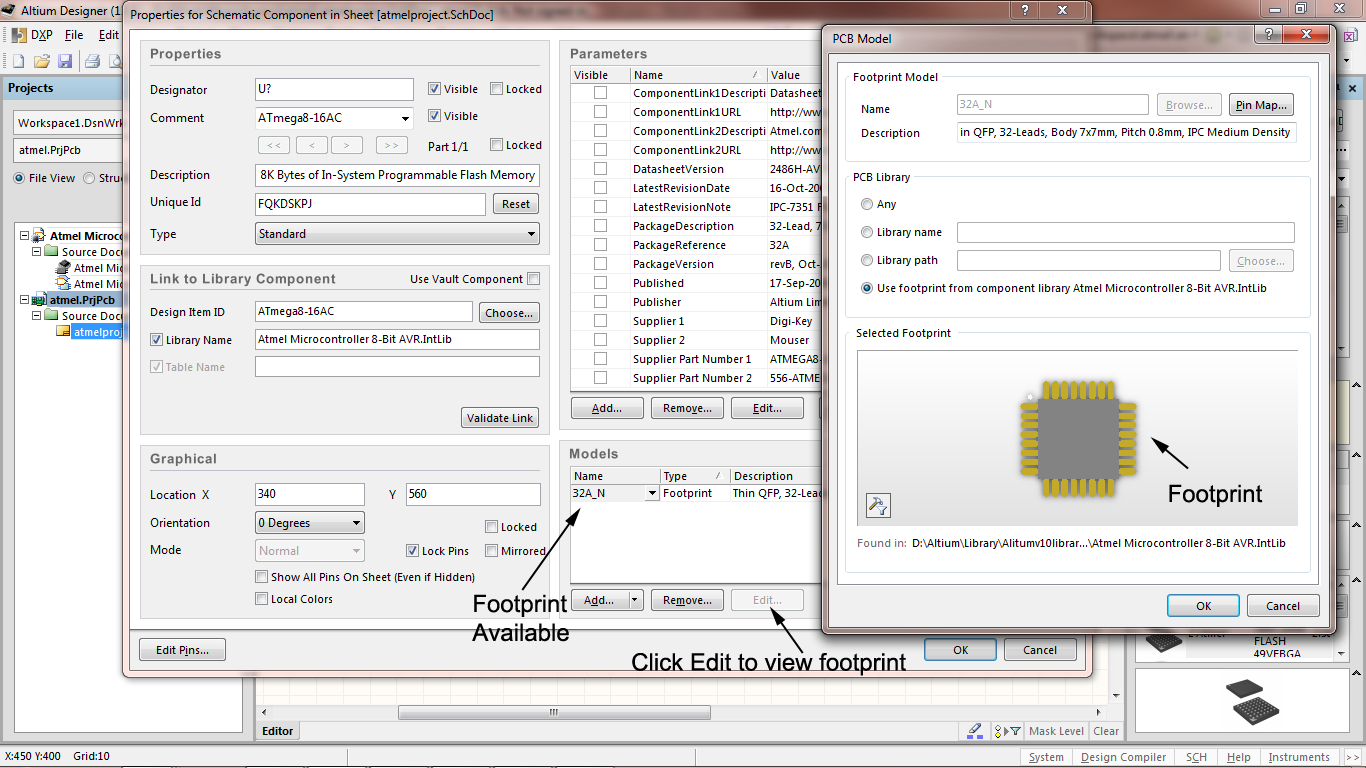Open the Instruments panel tab
Viewport: 1366px width, 768px height.
(1299, 757)
